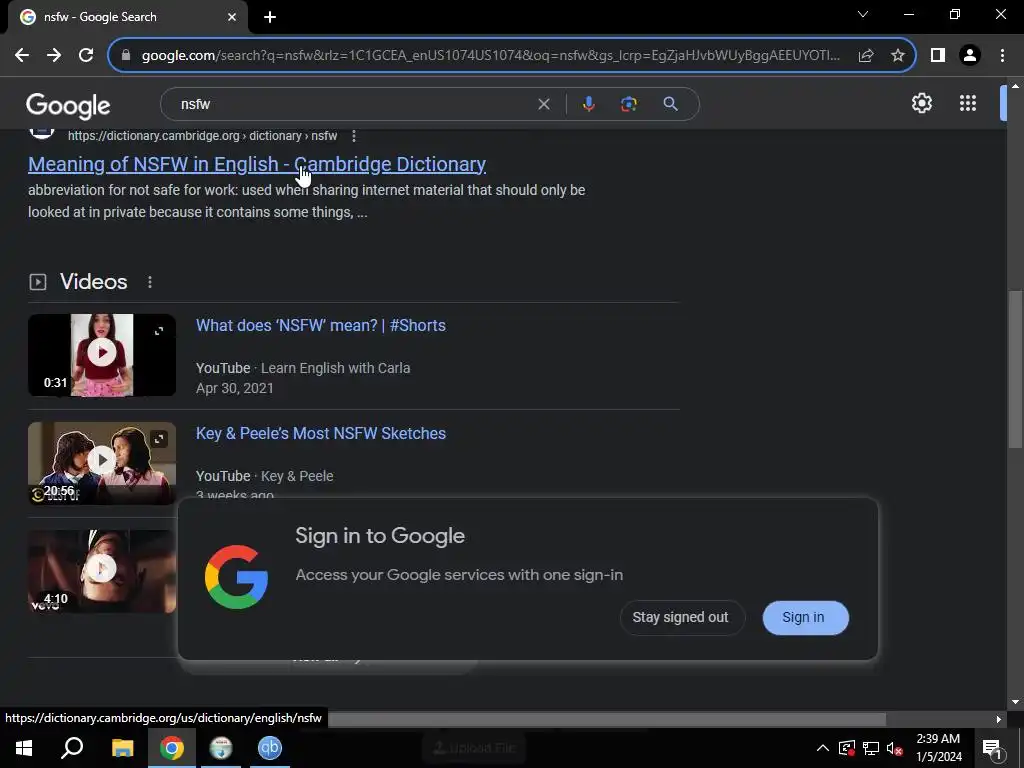Click the vertical page scrollbar thumb
The image size is (1024, 768).
click(x=1015, y=370)
